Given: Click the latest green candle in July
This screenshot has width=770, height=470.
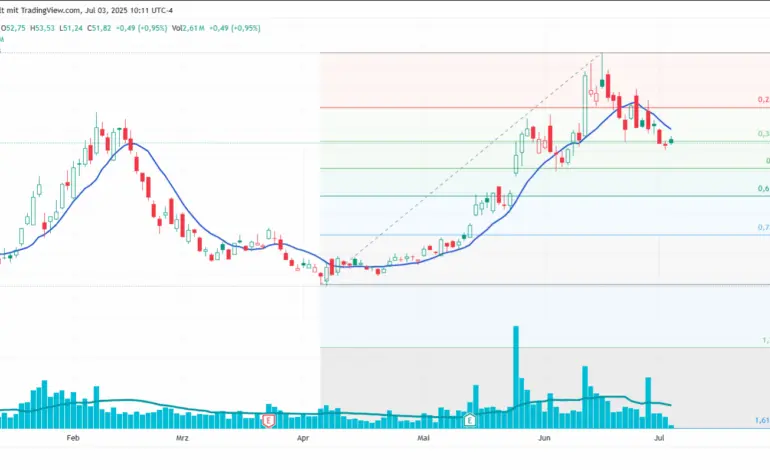Looking at the screenshot, I should [x=671, y=141].
